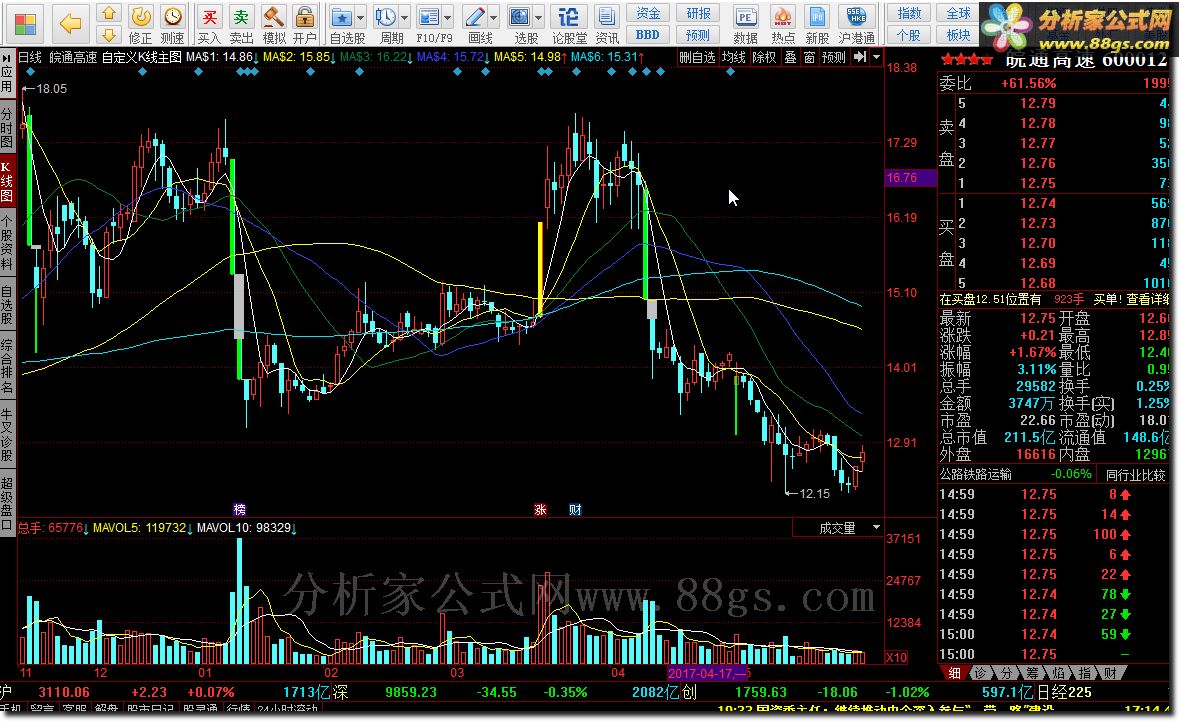
Task: Click the red 涨 marker below chart
Action: (540, 510)
